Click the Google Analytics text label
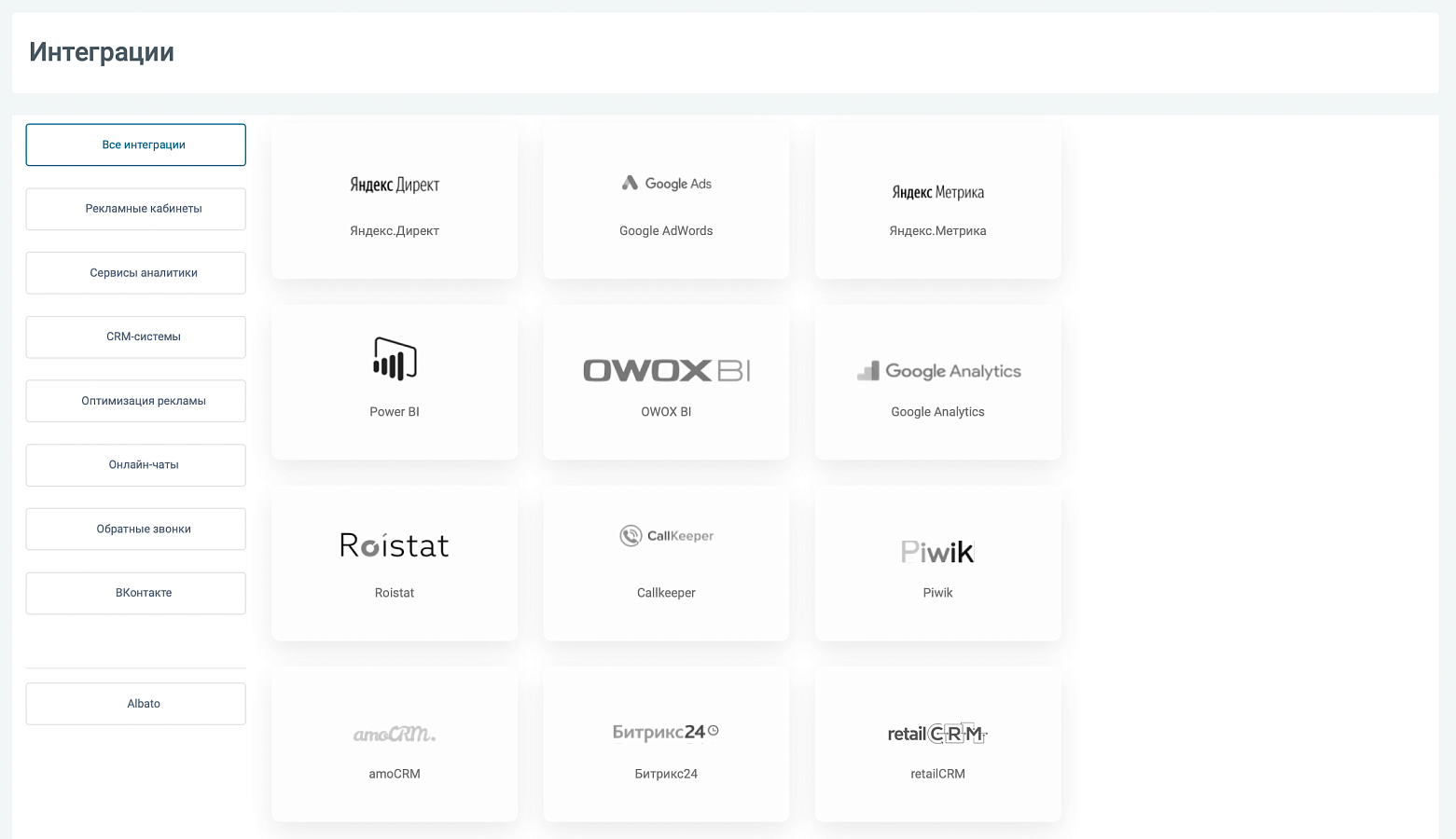 point(937,412)
